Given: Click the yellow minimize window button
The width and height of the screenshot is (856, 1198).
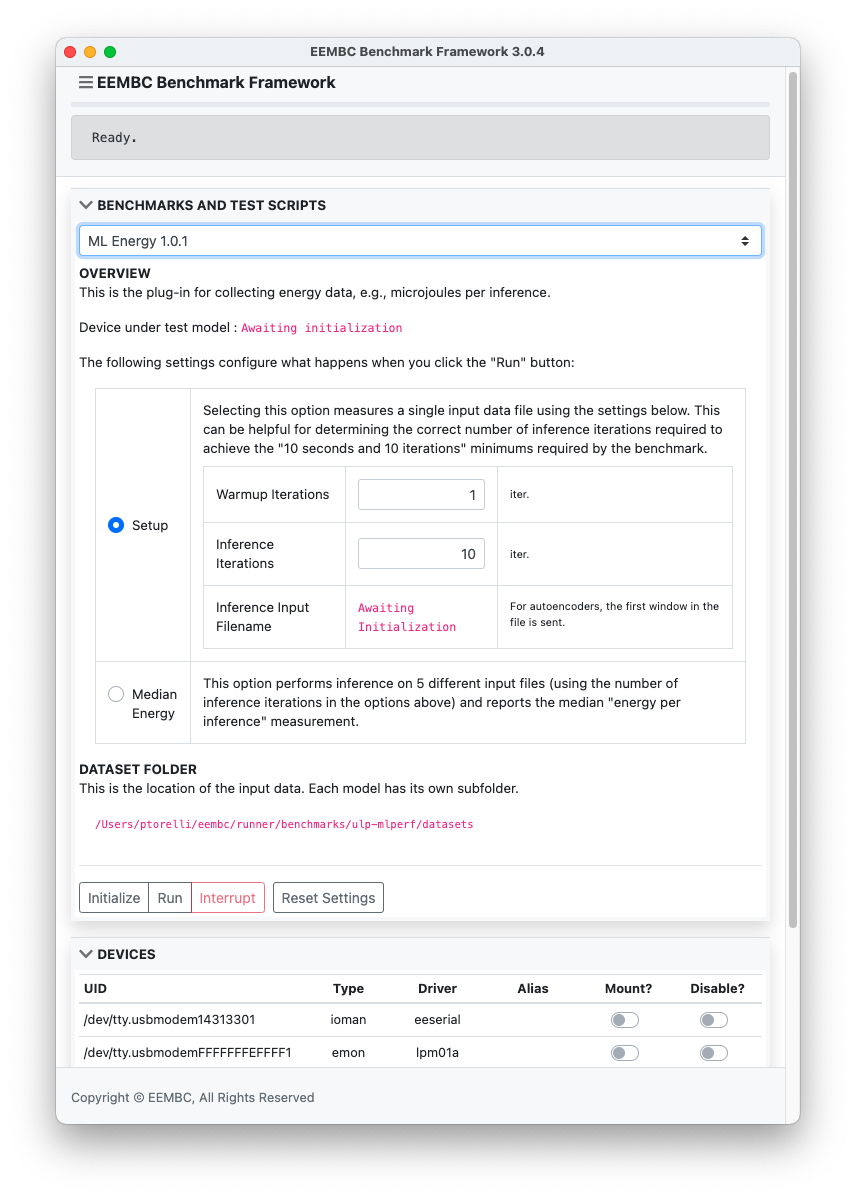Looking at the screenshot, I should click(x=90, y=52).
